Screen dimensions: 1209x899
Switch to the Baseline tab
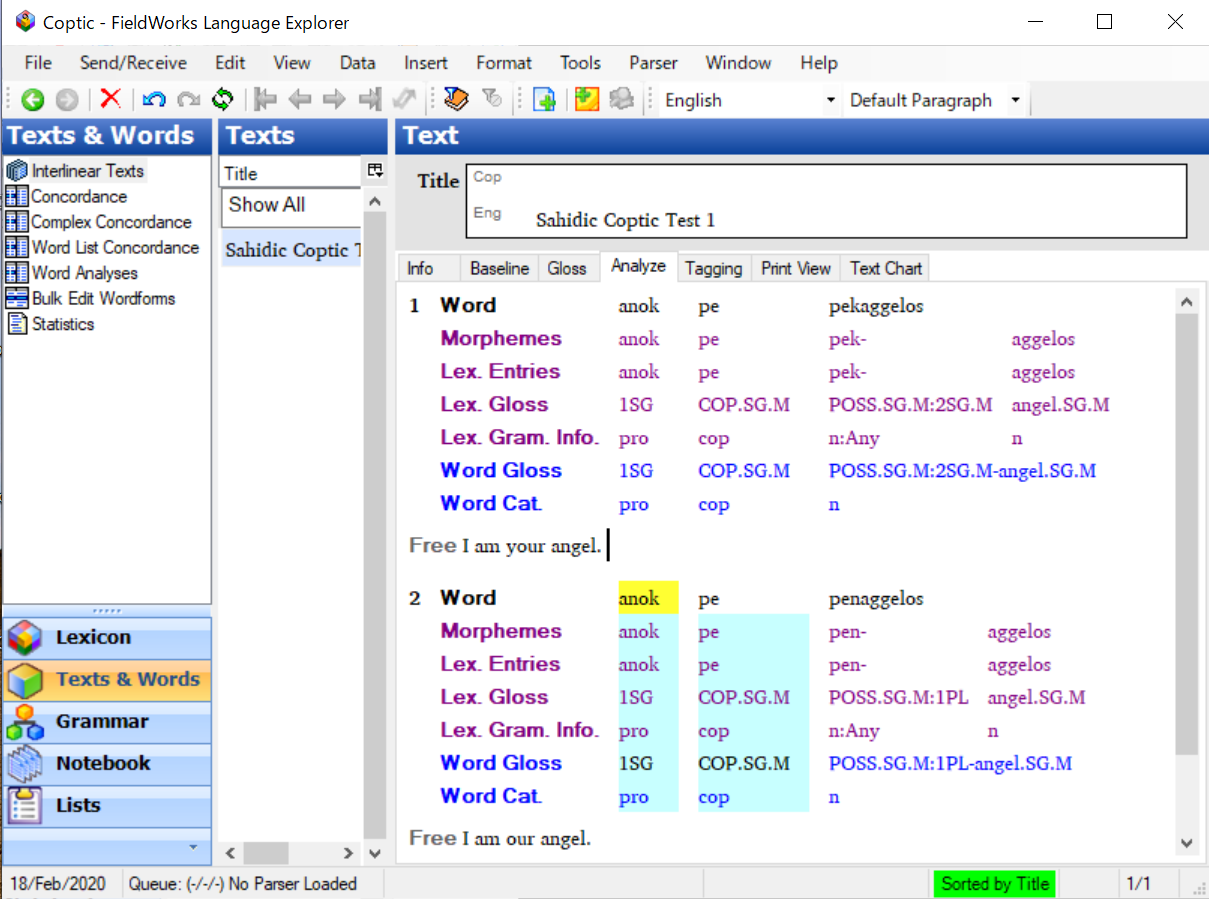tap(499, 268)
